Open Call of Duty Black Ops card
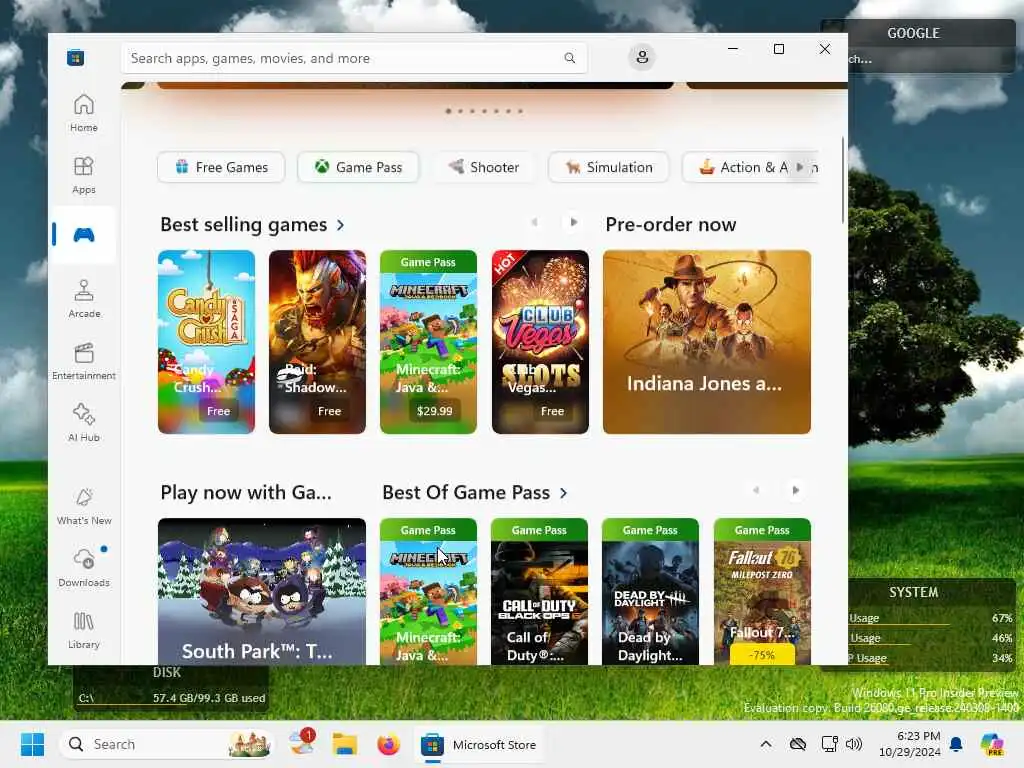This screenshot has width=1024, height=768. (539, 592)
